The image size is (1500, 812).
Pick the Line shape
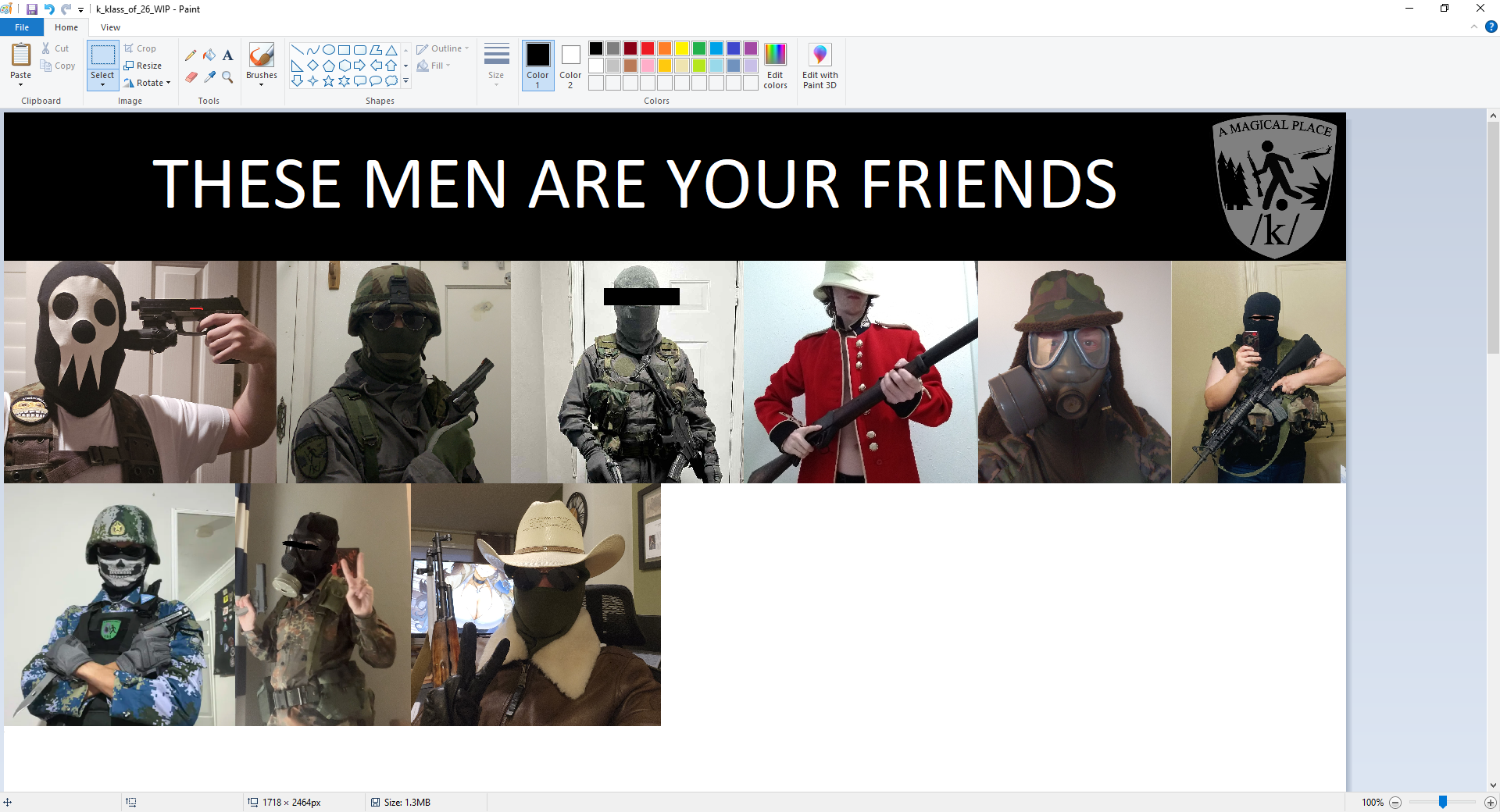coord(298,50)
